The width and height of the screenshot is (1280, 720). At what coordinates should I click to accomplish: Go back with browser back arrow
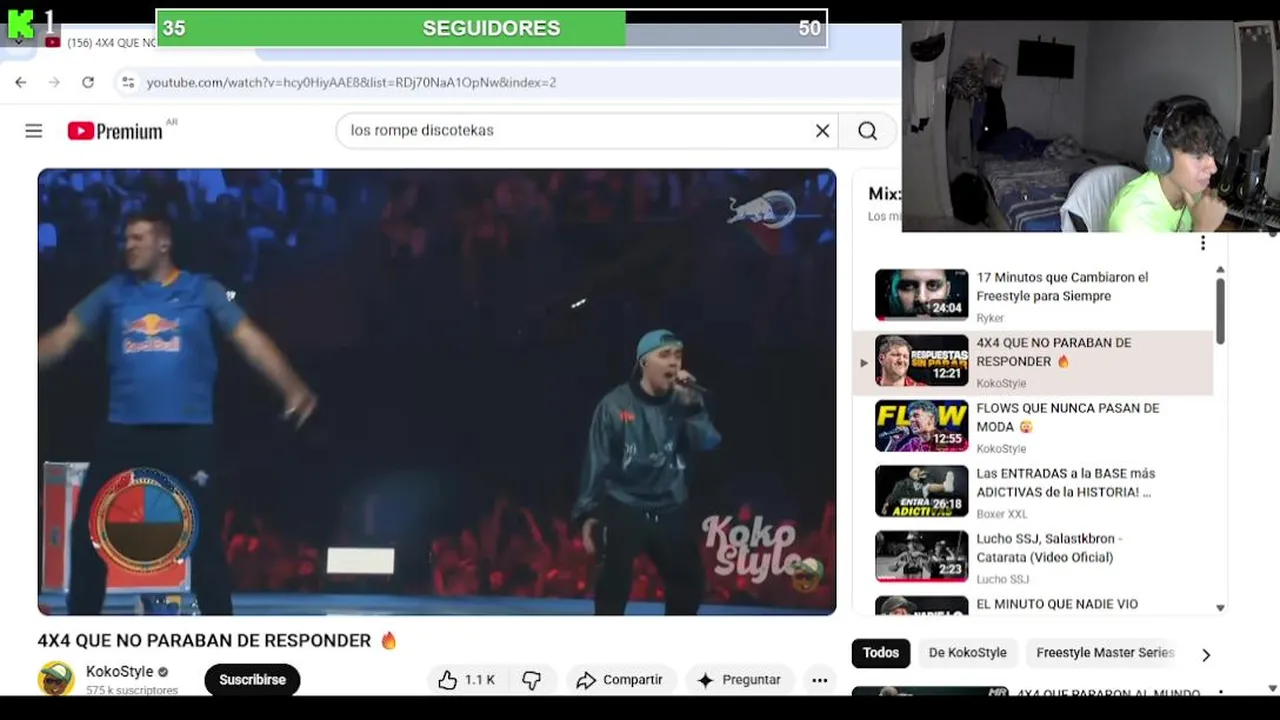click(x=21, y=82)
